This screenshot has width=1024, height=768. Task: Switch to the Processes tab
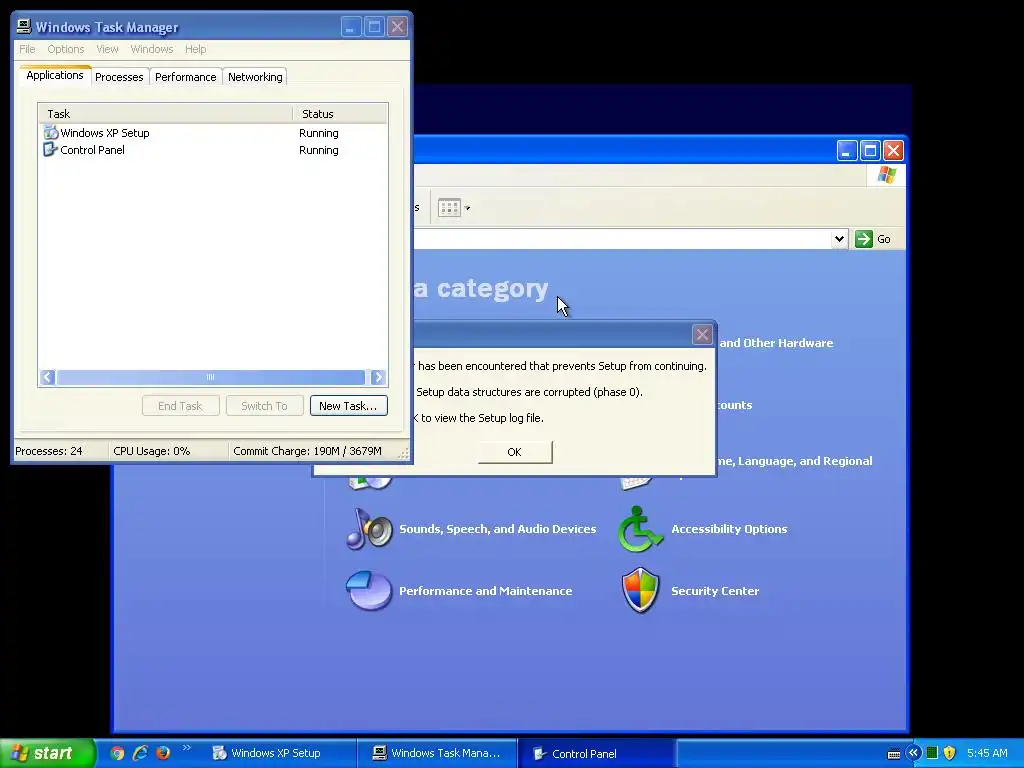[x=119, y=77]
